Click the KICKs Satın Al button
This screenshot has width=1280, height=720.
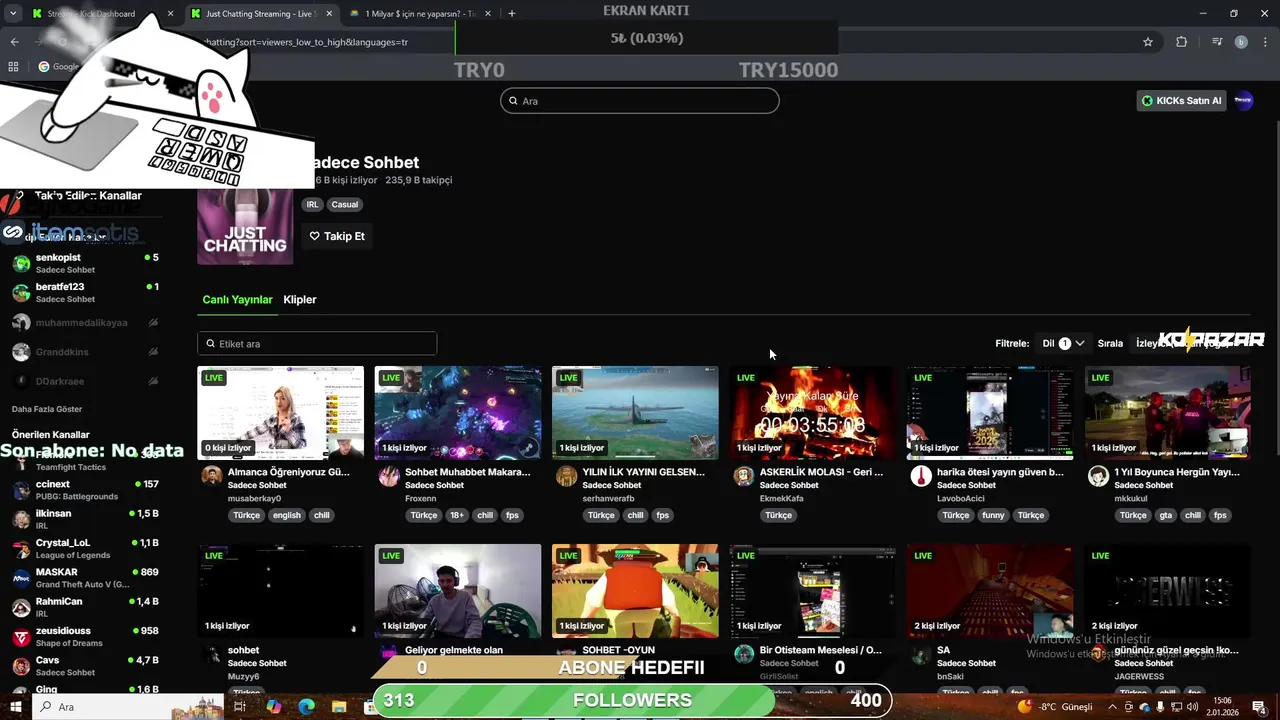click(1182, 100)
